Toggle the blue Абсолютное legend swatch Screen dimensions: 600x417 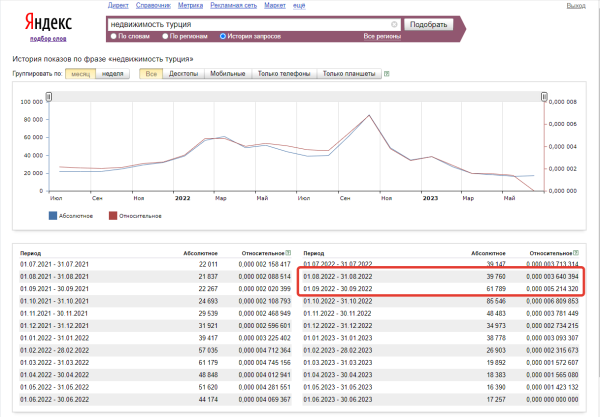click(x=54, y=215)
